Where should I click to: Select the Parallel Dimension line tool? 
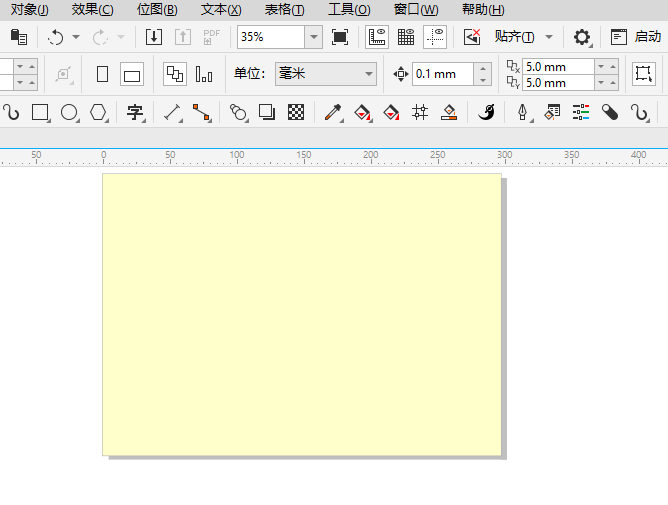tap(173, 113)
